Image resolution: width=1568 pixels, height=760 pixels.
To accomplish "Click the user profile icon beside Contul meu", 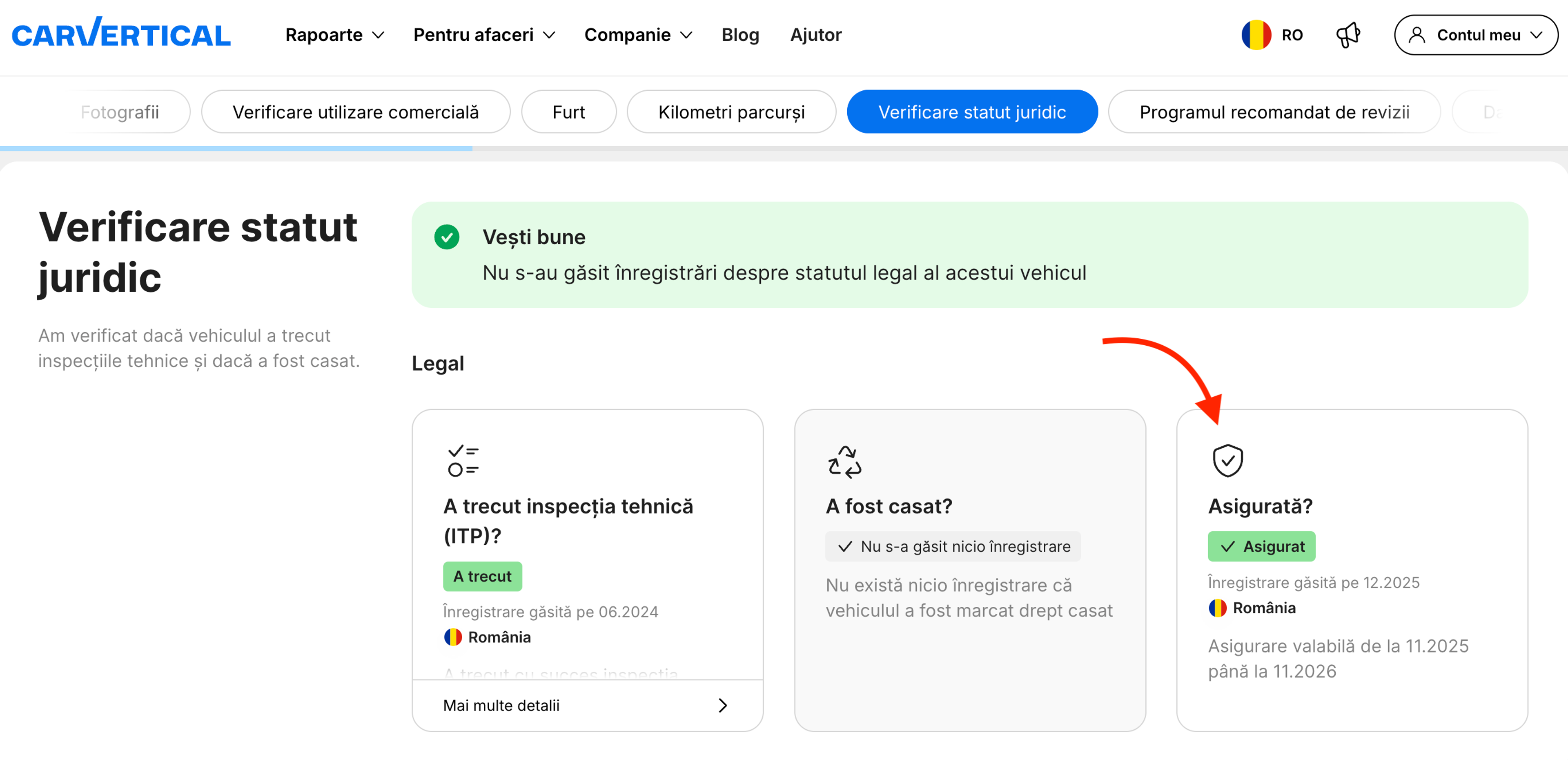I will click(1418, 35).
